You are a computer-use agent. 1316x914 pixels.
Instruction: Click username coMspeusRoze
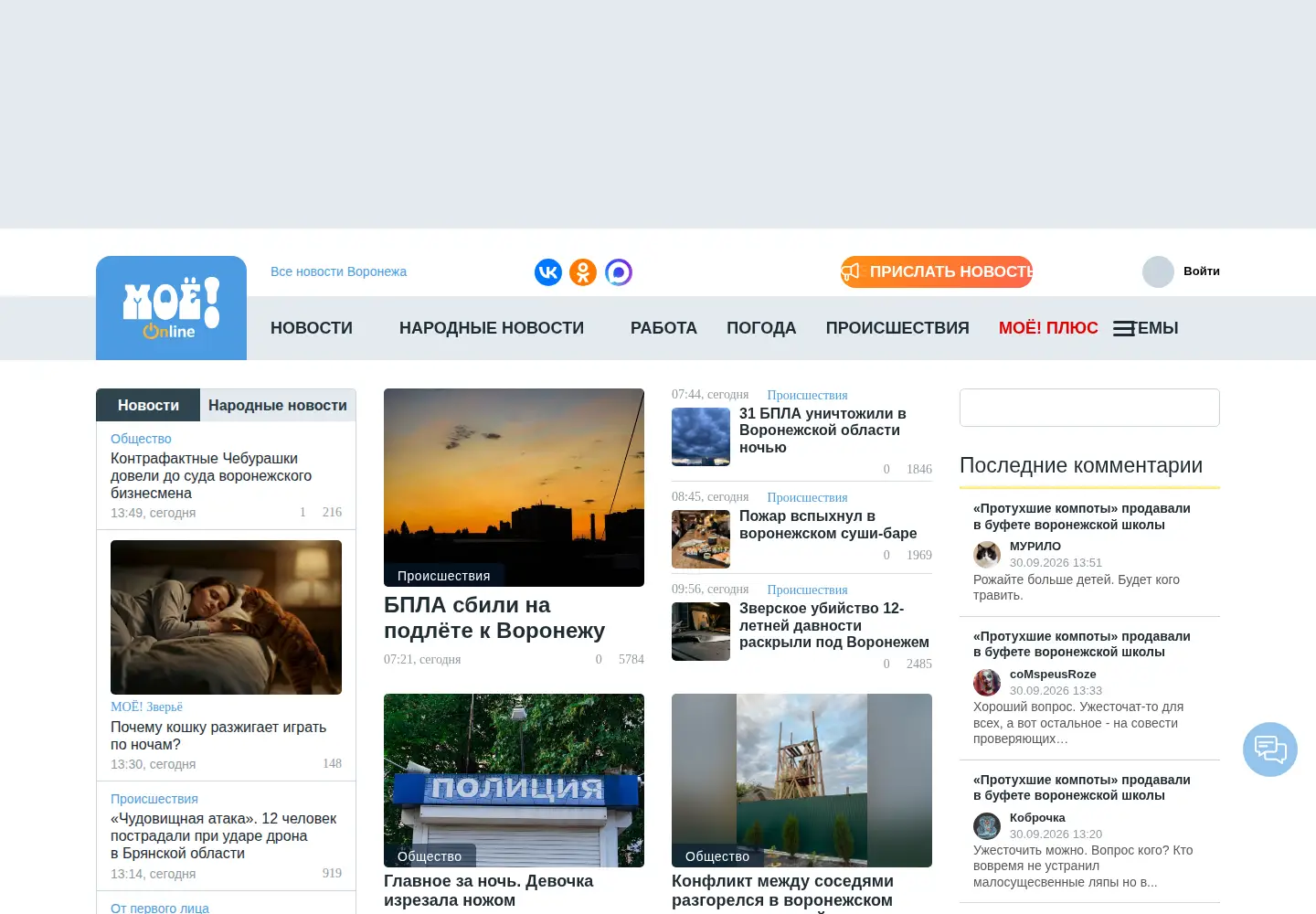point(1053,674)
